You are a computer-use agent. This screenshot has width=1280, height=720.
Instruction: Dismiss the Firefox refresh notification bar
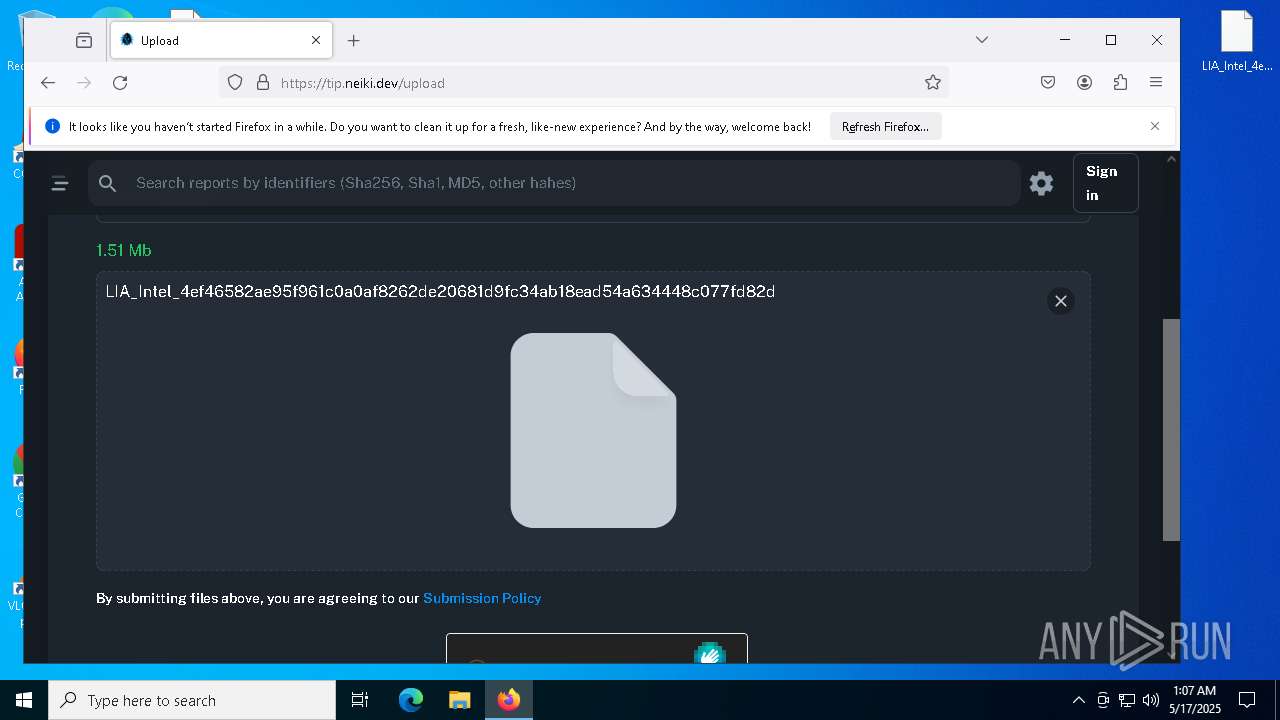(x=1155, y=126)
